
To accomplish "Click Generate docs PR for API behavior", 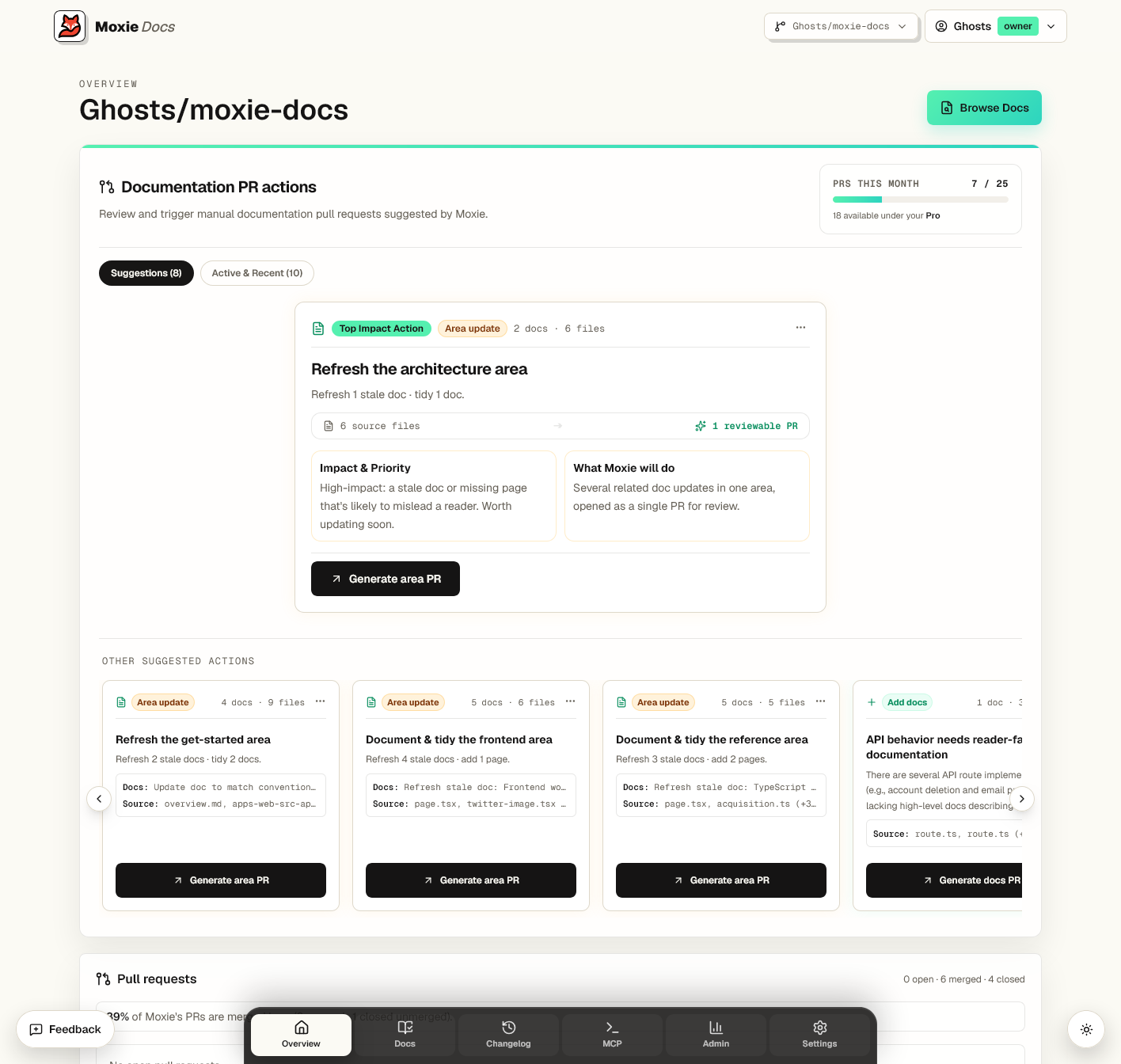I will click(944, 880).
